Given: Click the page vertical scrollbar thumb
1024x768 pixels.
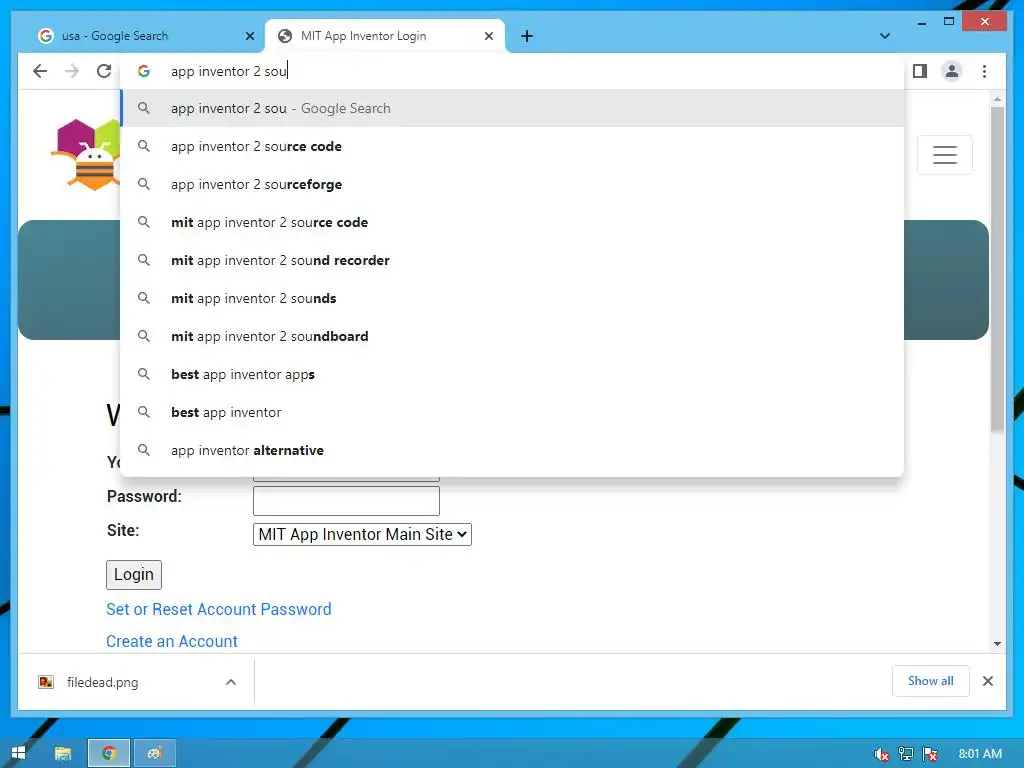Looking at the screenshot, I should coord(997,269).
